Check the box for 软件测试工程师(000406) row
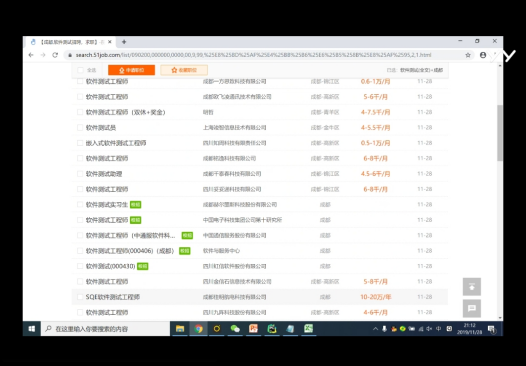 click(x=80, y=251)
